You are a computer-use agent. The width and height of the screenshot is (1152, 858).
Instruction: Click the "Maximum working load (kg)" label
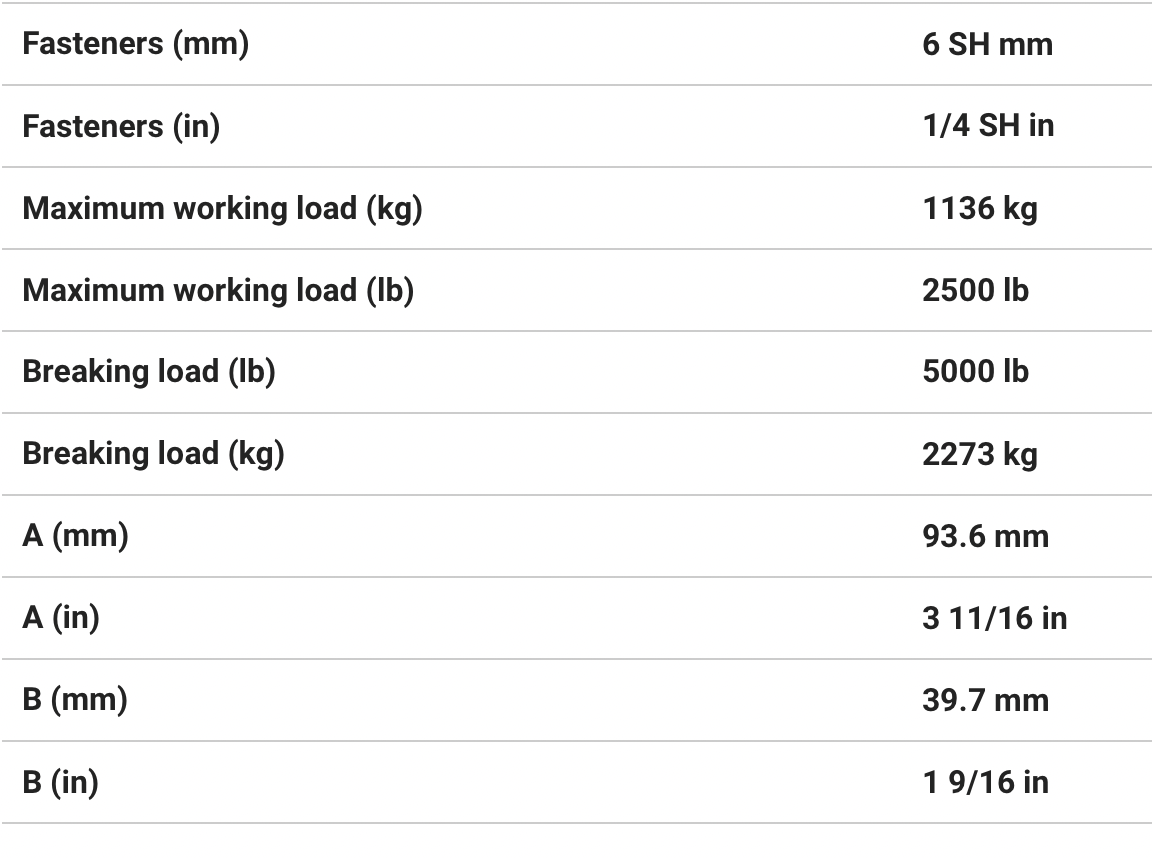pyautogui.click(x=222, y=208)
